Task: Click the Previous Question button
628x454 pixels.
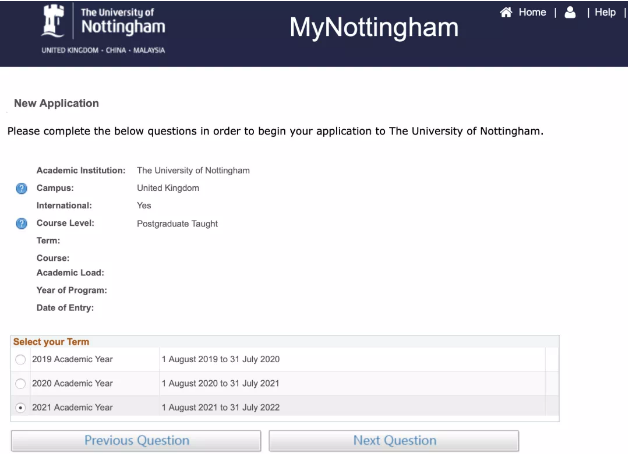Action: point(136,441)
